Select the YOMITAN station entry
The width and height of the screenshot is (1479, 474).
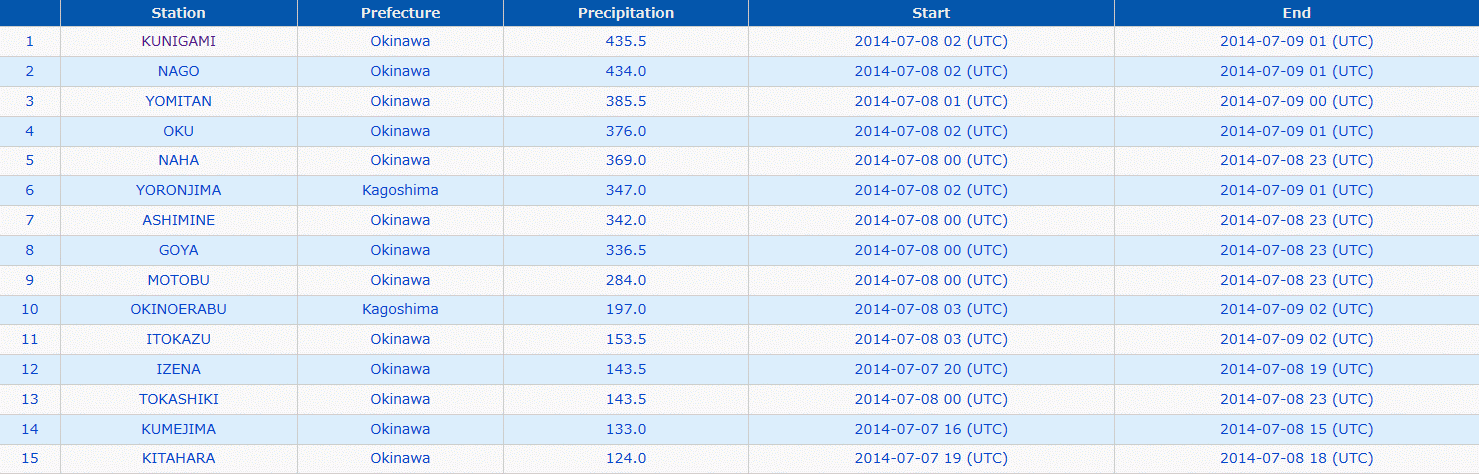pyautogui.click(x=178, y=101)
